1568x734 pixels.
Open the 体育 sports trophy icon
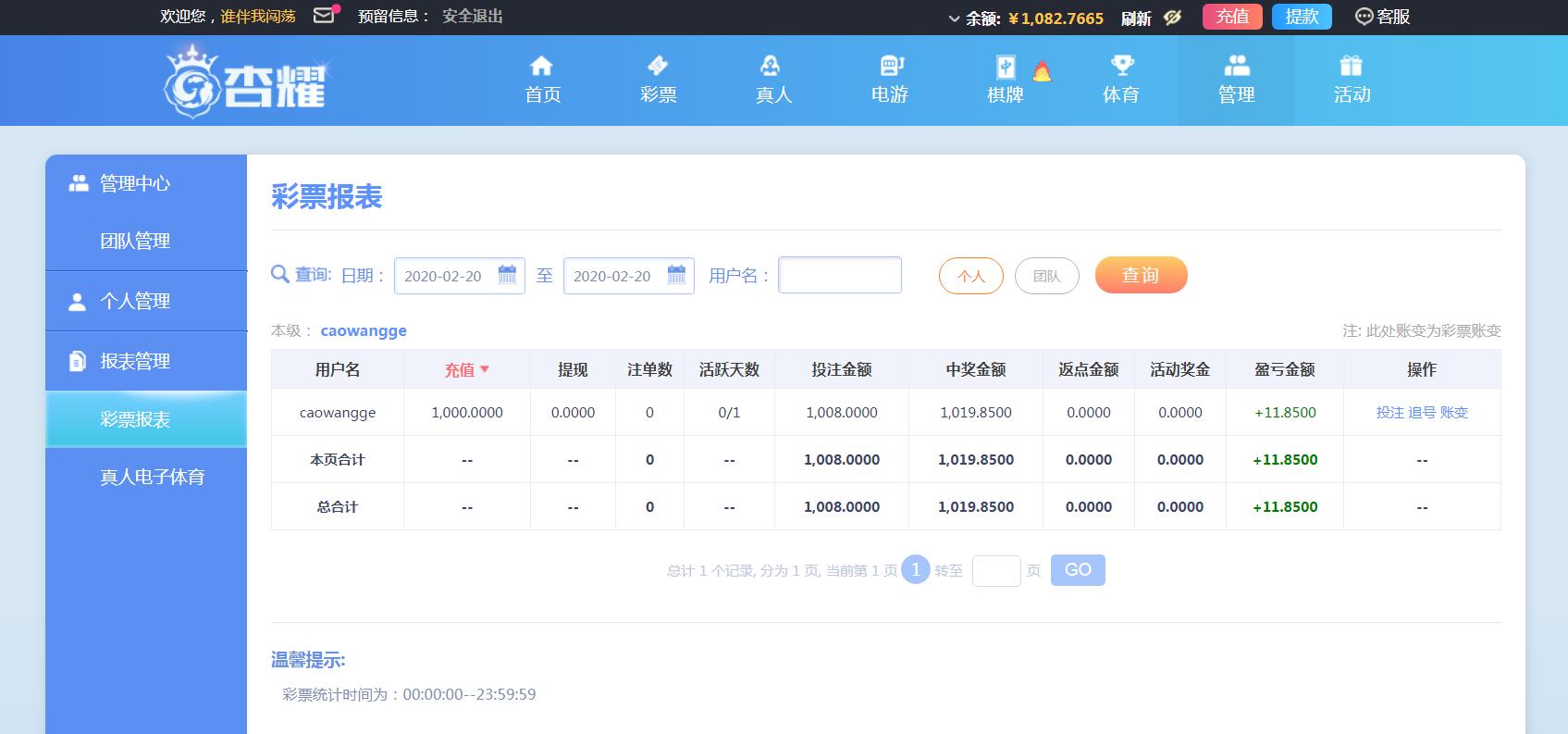pos(1122,66)
